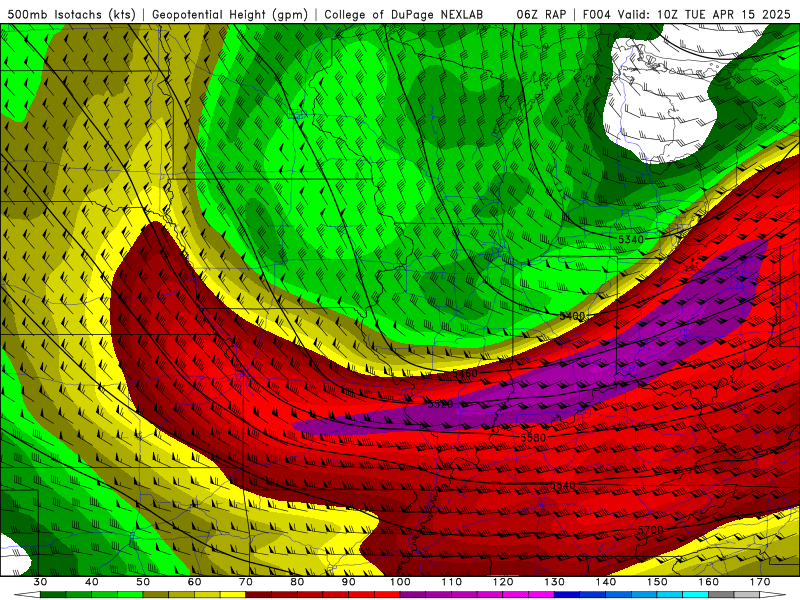Click the 30 knot legend value
800x600 pixels.
[40, 582]
